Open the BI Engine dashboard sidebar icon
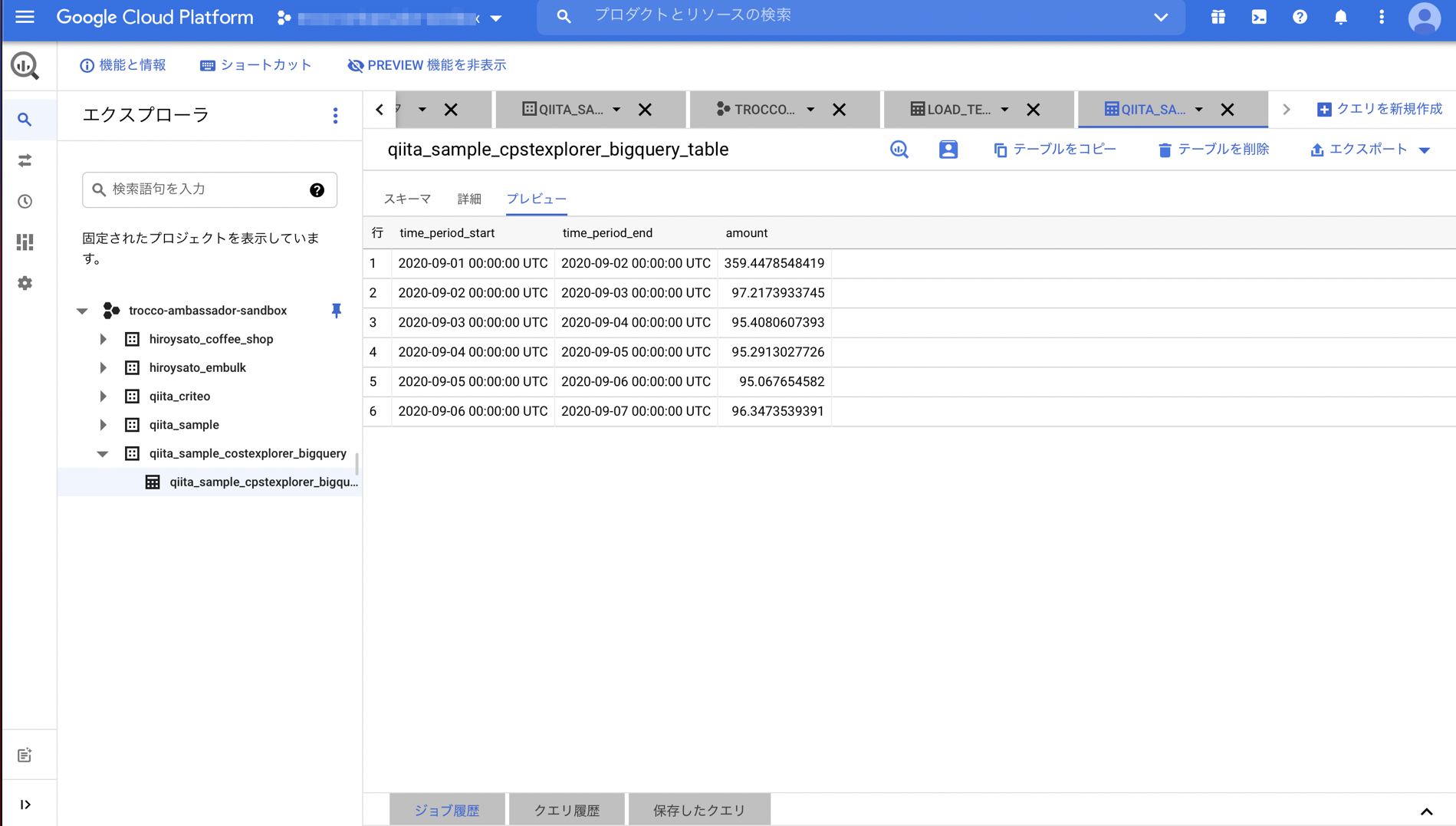 25,242
